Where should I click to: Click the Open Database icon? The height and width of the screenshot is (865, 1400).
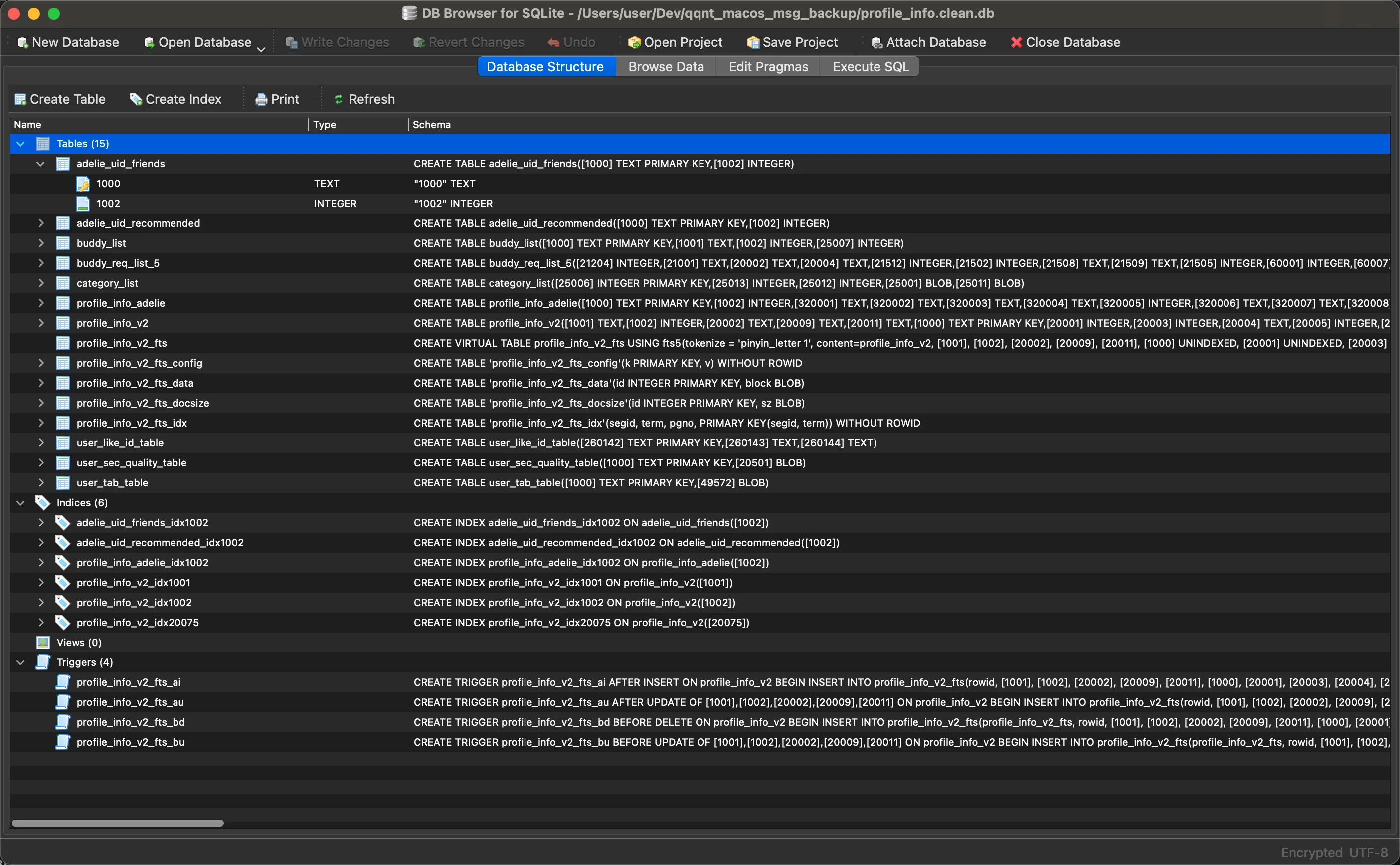point(149,43)
